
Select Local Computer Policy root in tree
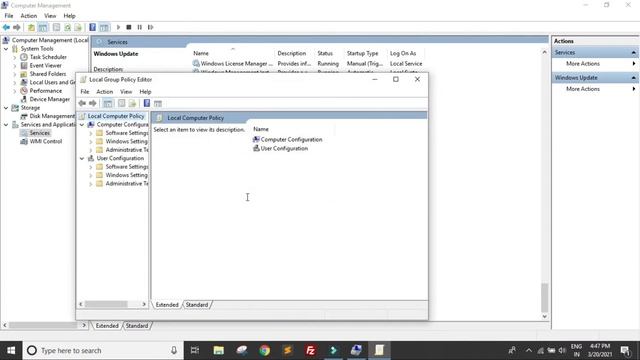point(116,116)
